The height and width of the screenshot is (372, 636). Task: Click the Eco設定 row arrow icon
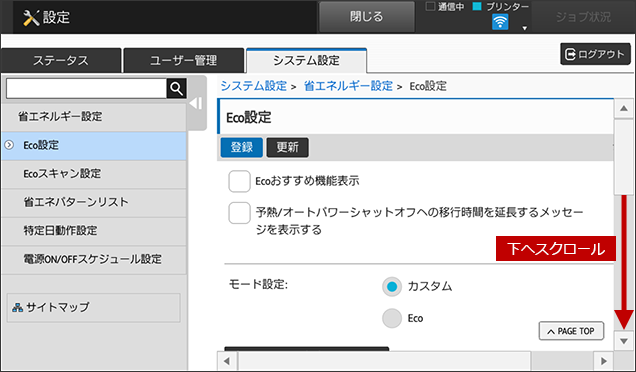tap(9, 145)
